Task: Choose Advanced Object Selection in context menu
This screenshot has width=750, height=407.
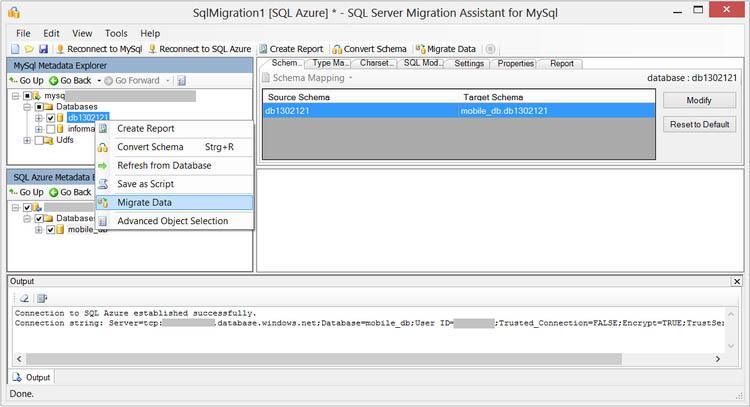Action: (174, 221)
